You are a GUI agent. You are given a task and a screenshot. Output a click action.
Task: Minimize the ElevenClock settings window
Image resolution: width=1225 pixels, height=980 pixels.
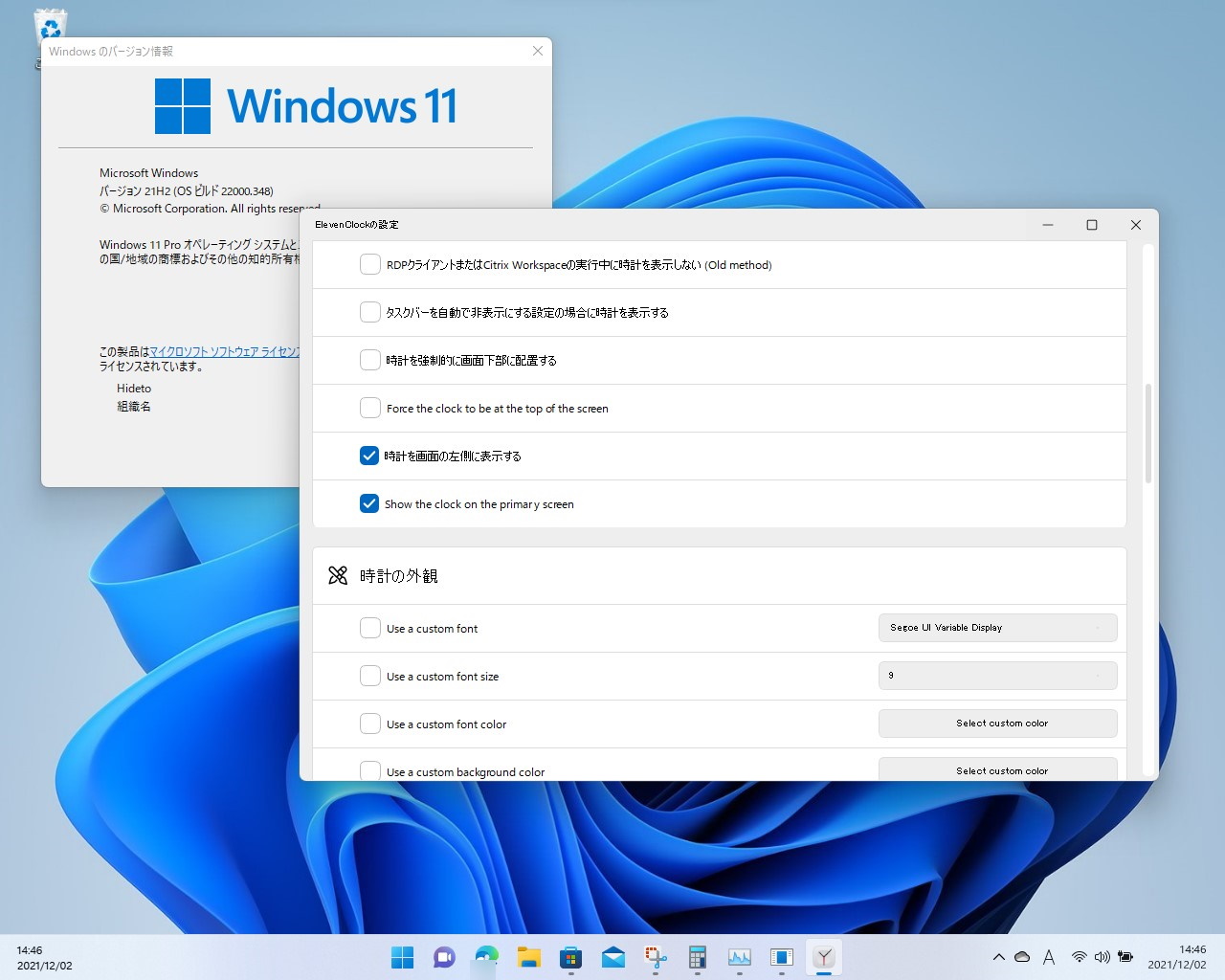pos(1048,225)
